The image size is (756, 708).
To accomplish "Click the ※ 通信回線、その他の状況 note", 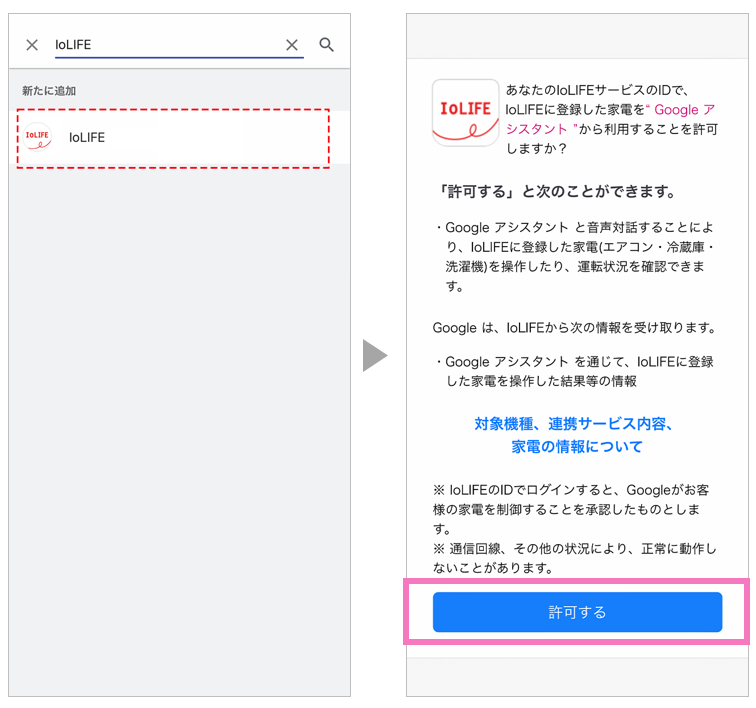I will (x=574, y=558).
